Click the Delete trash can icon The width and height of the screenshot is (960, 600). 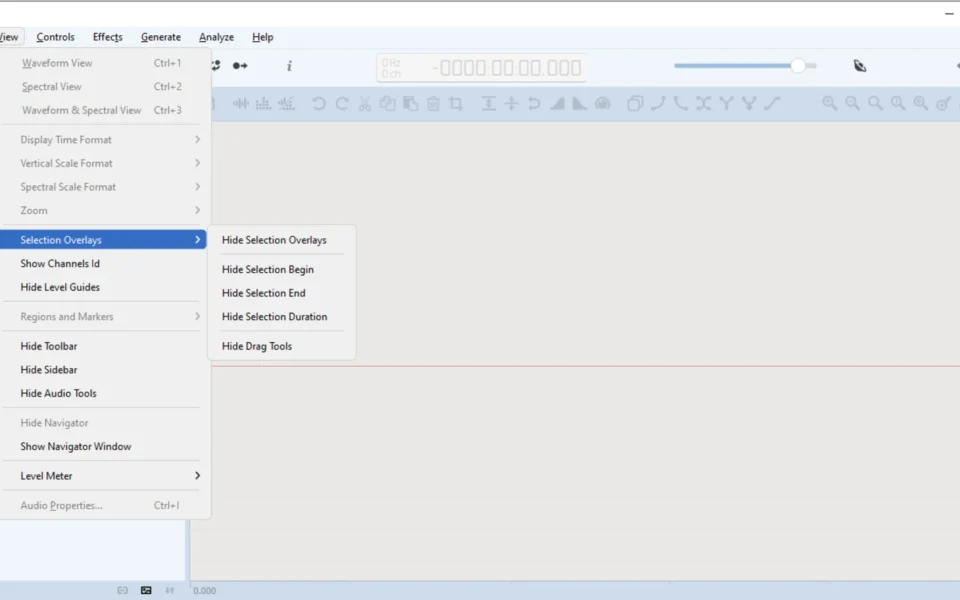433,103
